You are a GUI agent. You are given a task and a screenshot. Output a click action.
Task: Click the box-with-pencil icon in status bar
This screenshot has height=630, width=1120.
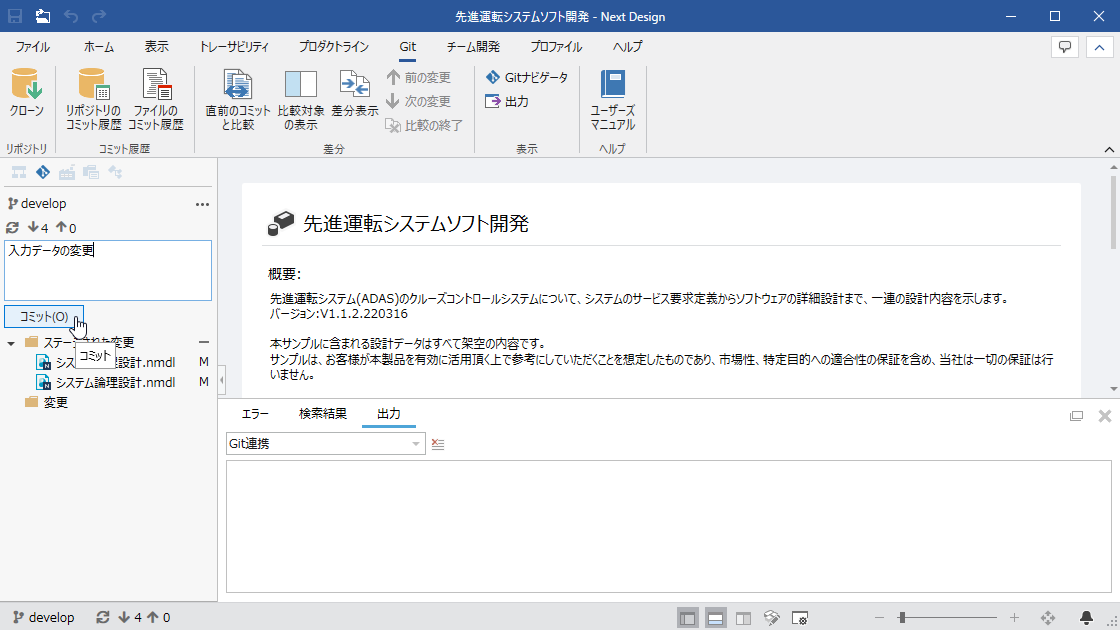(771, 618)
